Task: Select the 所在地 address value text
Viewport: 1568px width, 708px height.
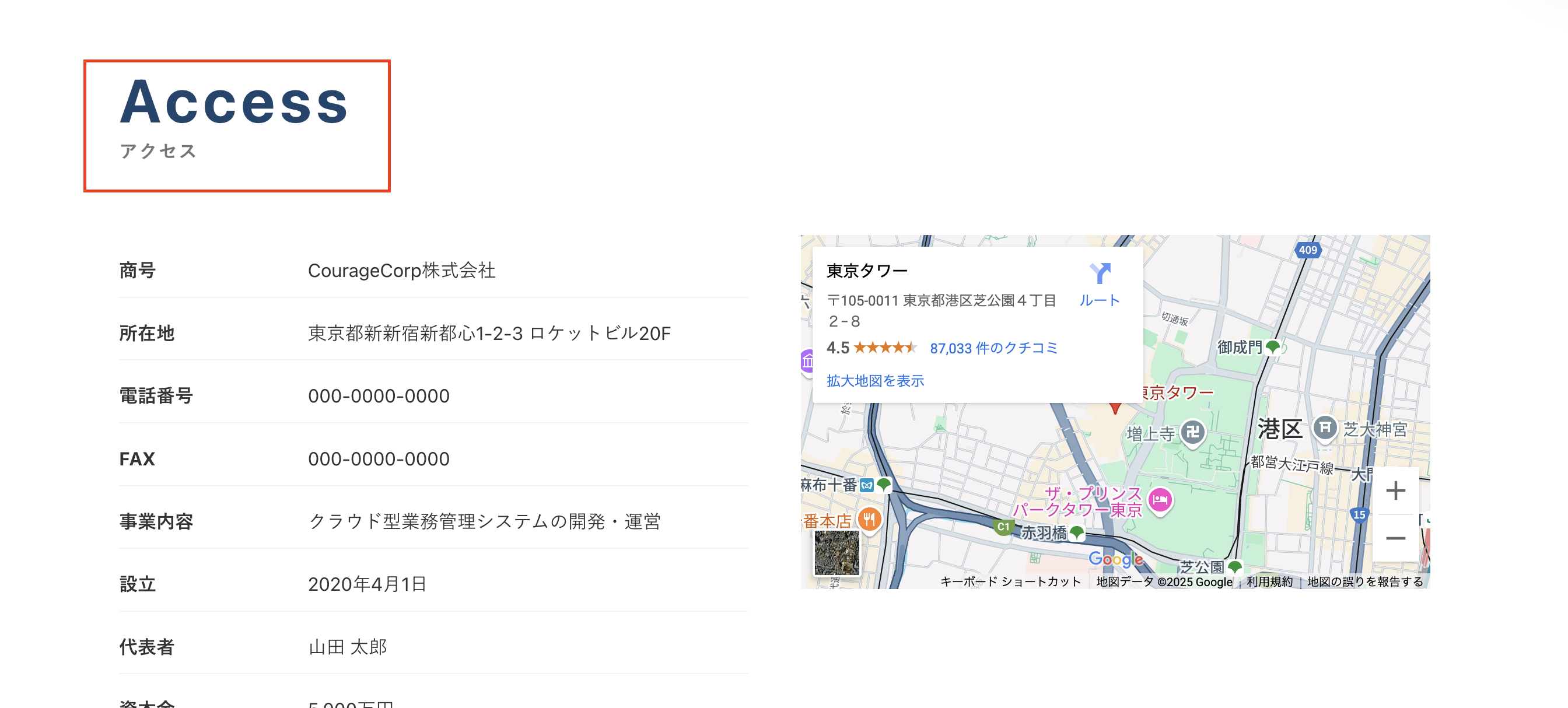Action: pyautogui.click(x=489, y=333)
